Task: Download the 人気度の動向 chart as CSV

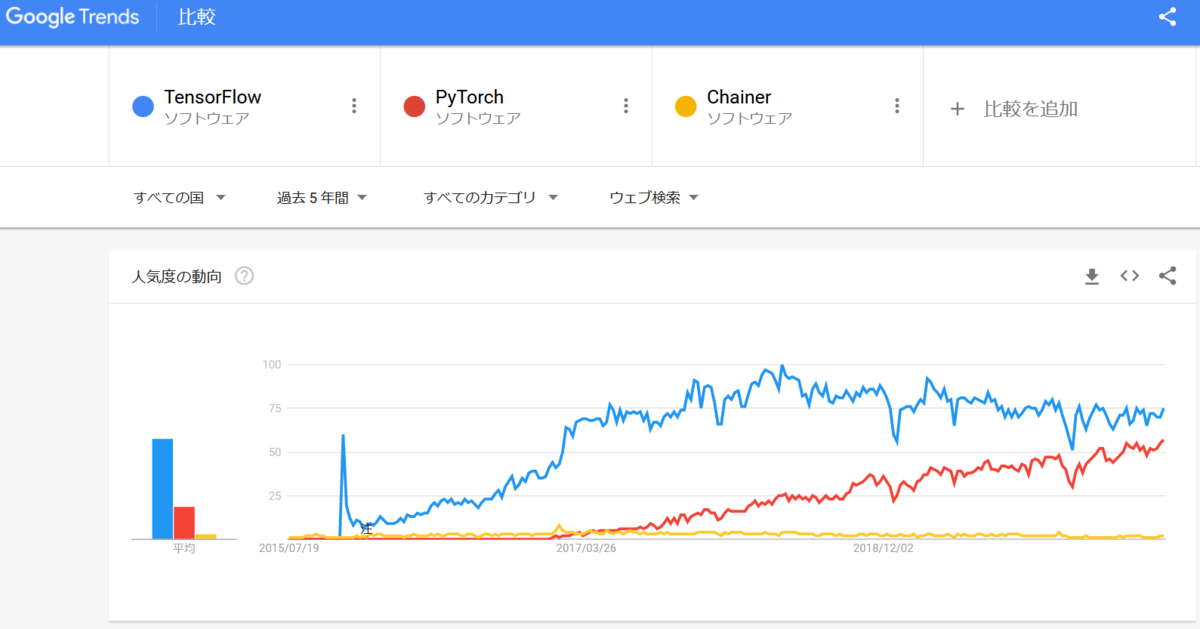Action: [x=1092, y=276]
